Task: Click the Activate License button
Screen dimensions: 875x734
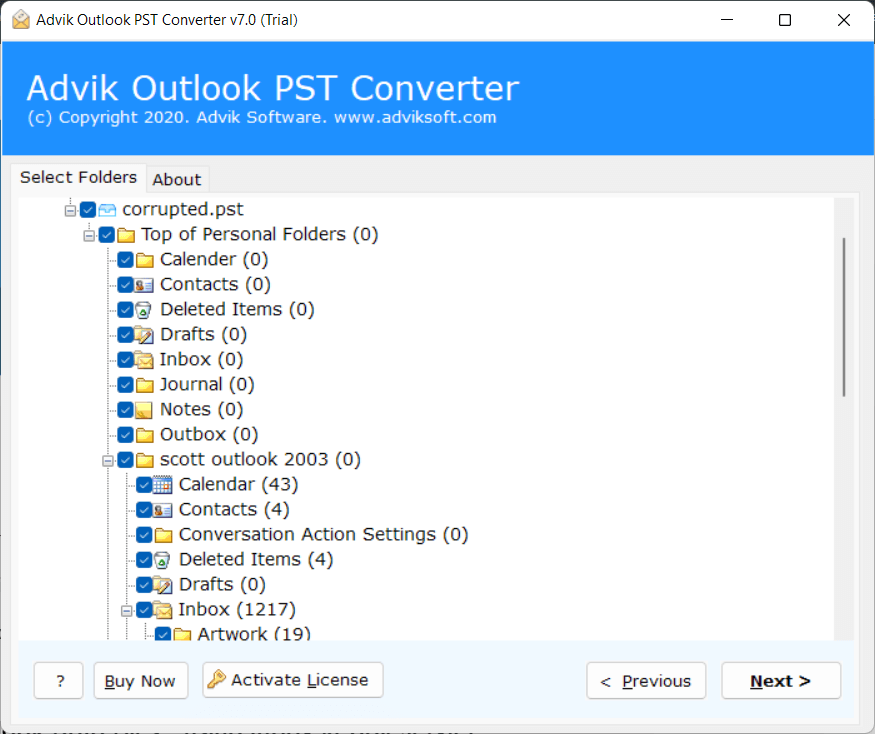Action: pos(292,680)
